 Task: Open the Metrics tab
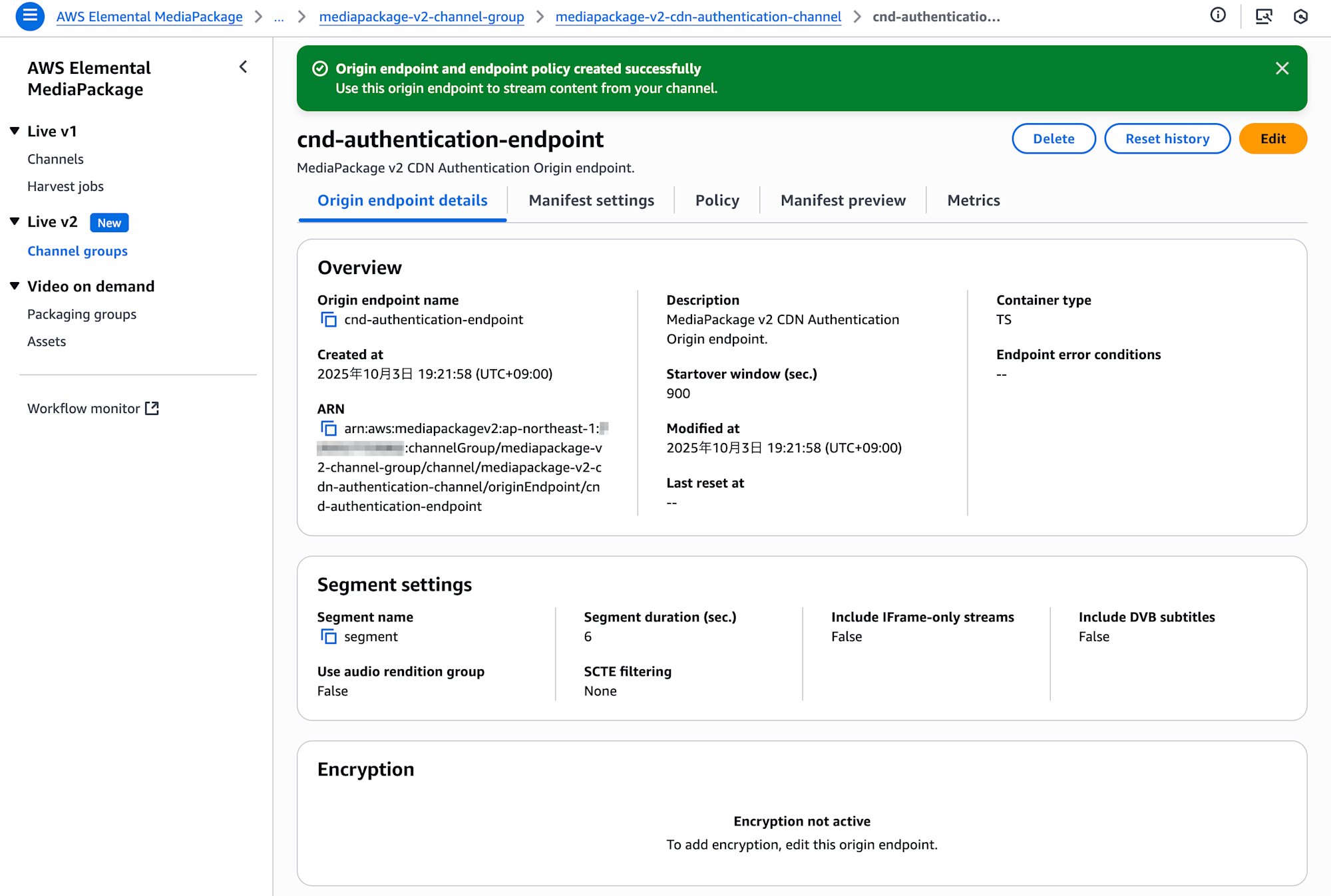coord(973,200)
